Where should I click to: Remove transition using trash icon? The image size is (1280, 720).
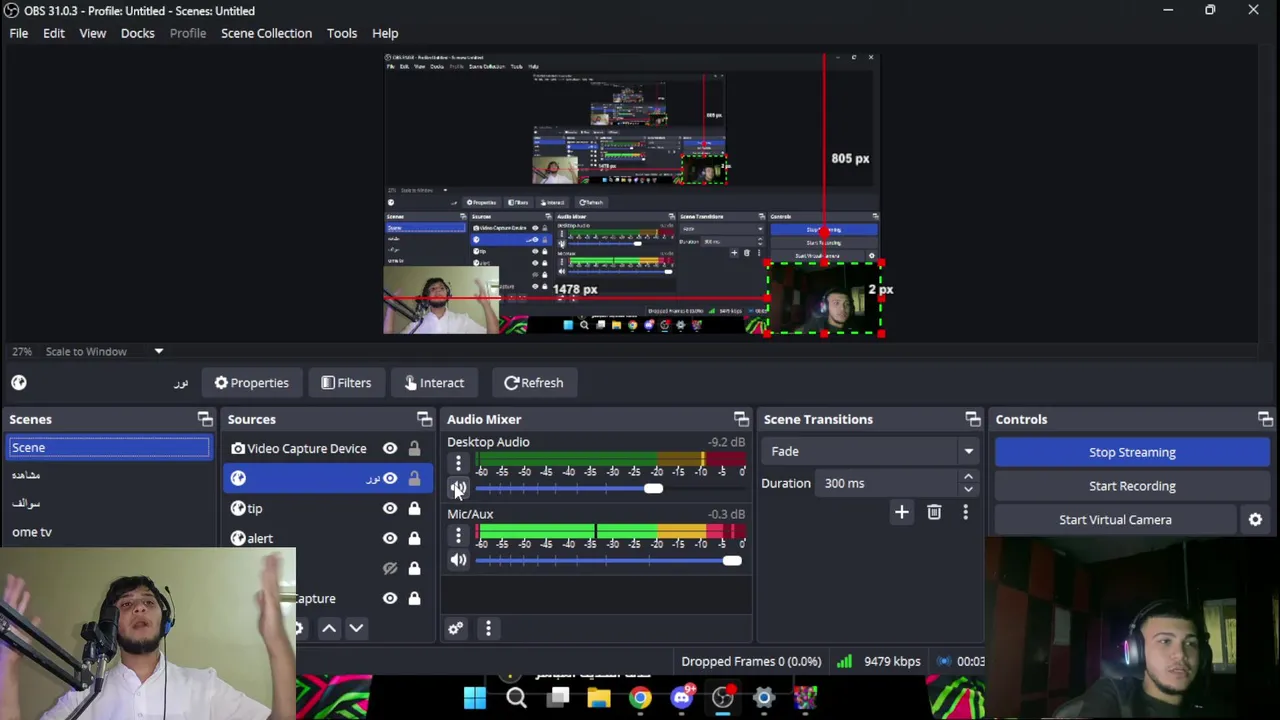(934, 512)
